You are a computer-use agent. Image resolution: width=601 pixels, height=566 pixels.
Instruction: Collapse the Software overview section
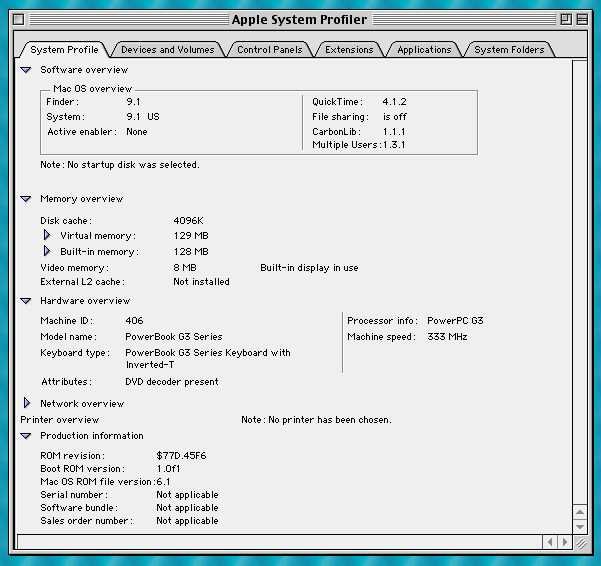click(26, 70)
